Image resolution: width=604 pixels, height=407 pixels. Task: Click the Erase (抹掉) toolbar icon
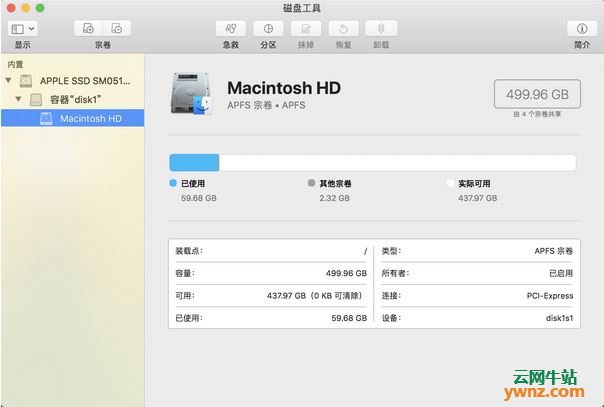pyautogui.click(x=306, y=28)
